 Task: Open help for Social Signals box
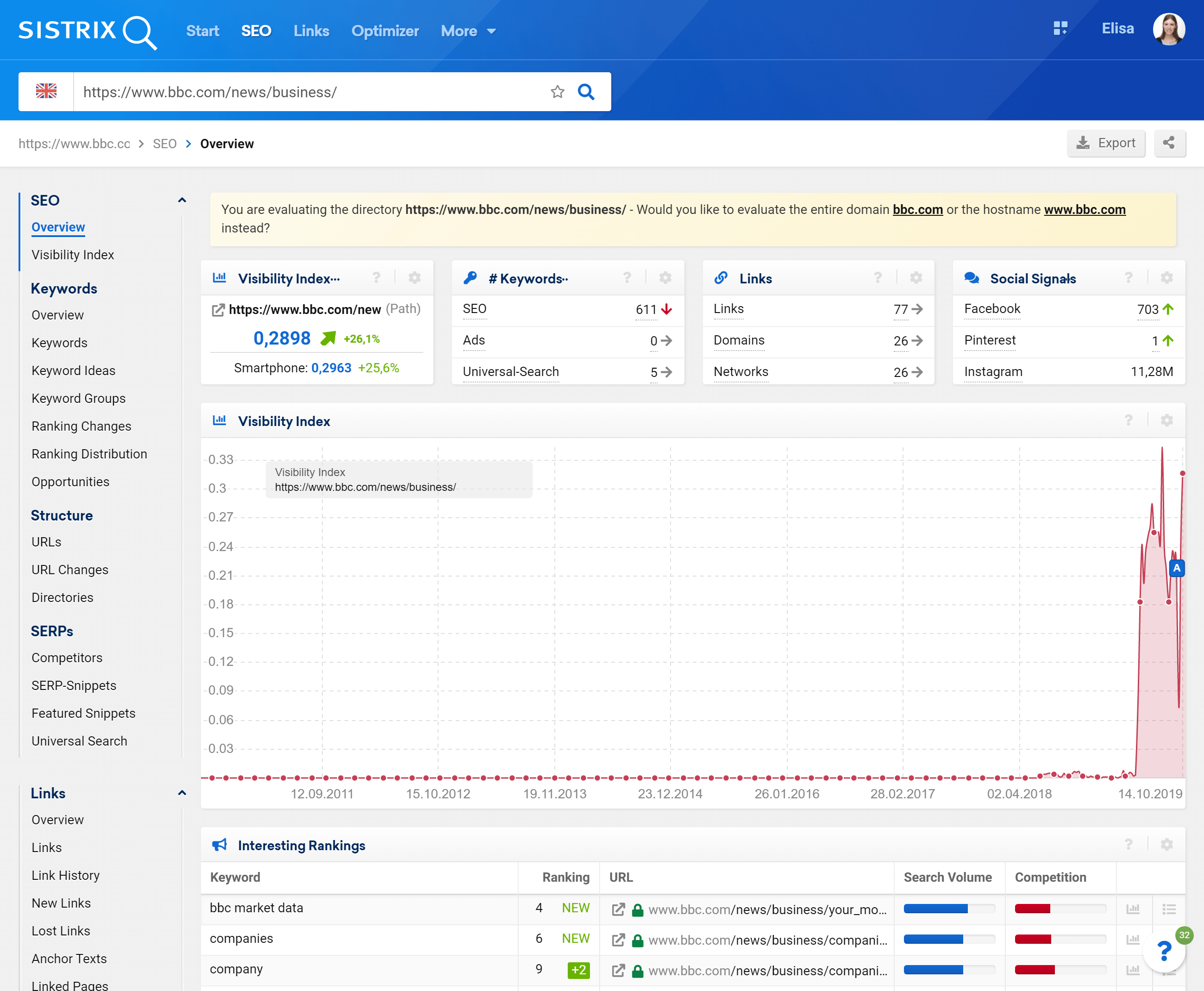1128,277
